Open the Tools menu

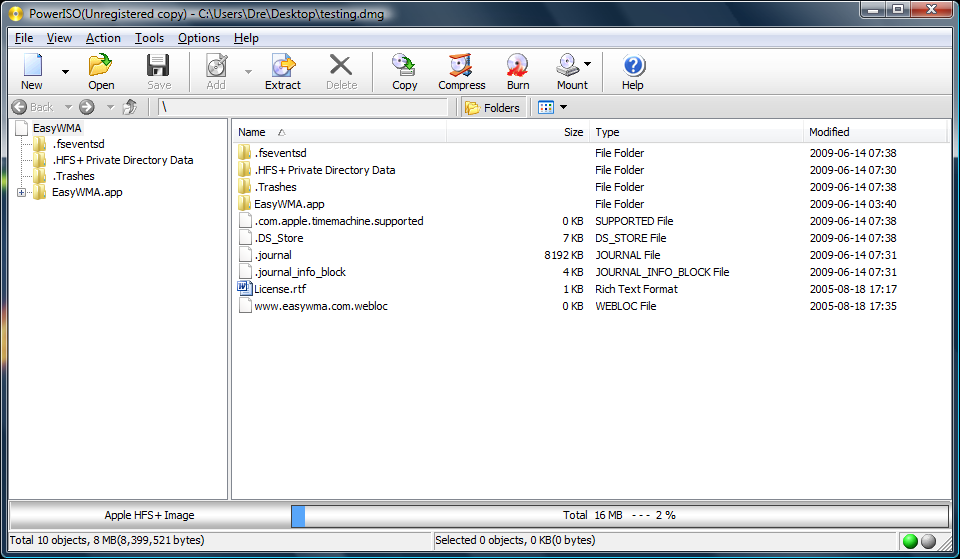pyautogui.click(x=149, y=38)
